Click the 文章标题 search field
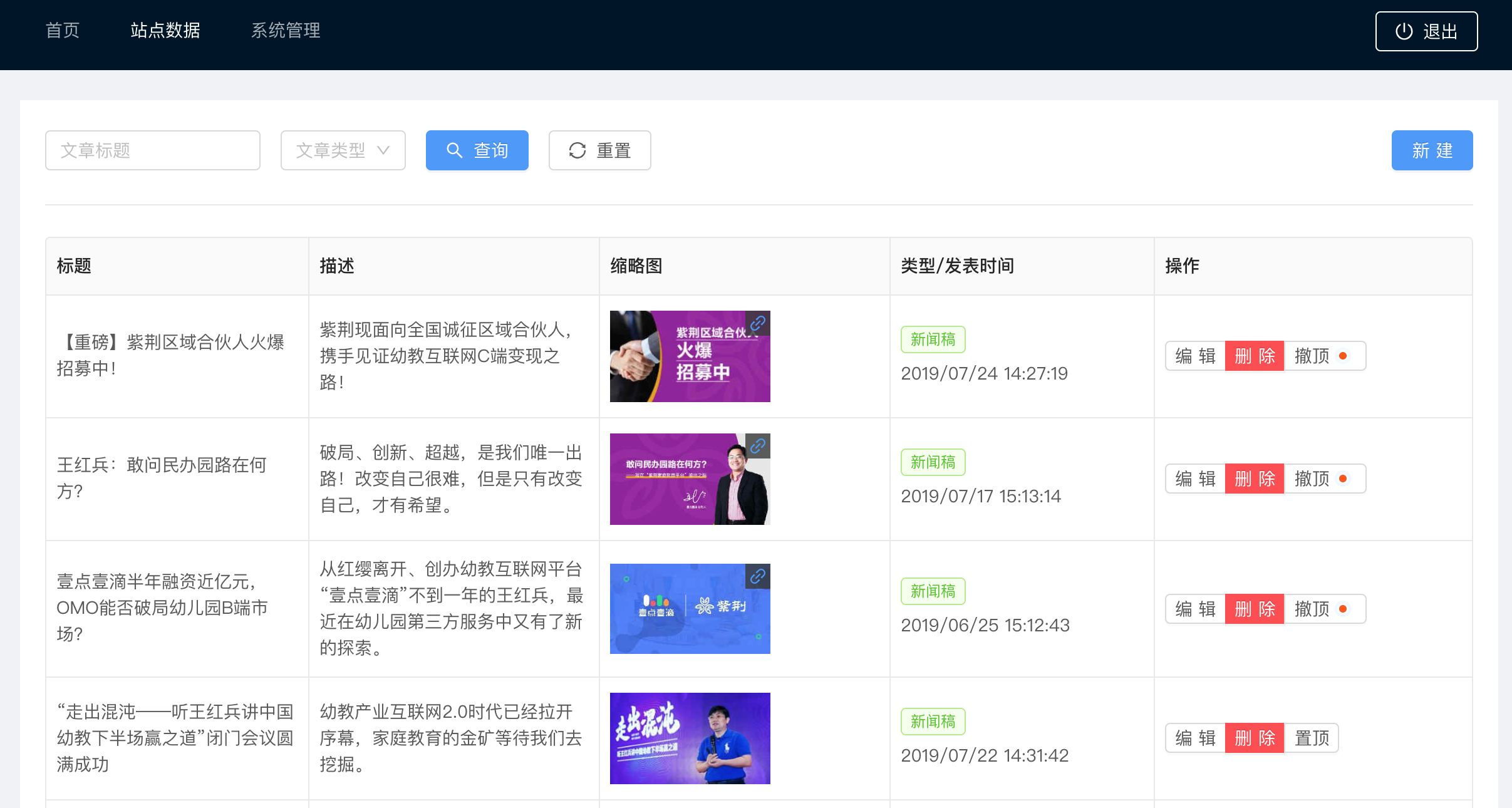Screen dimensions: 1512x808 click(153, 150)
